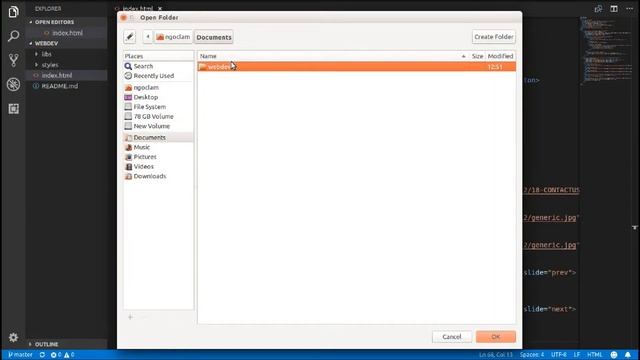640x360 pixels.
Task: Select Pictures in Places list
Action: (158, 157)
